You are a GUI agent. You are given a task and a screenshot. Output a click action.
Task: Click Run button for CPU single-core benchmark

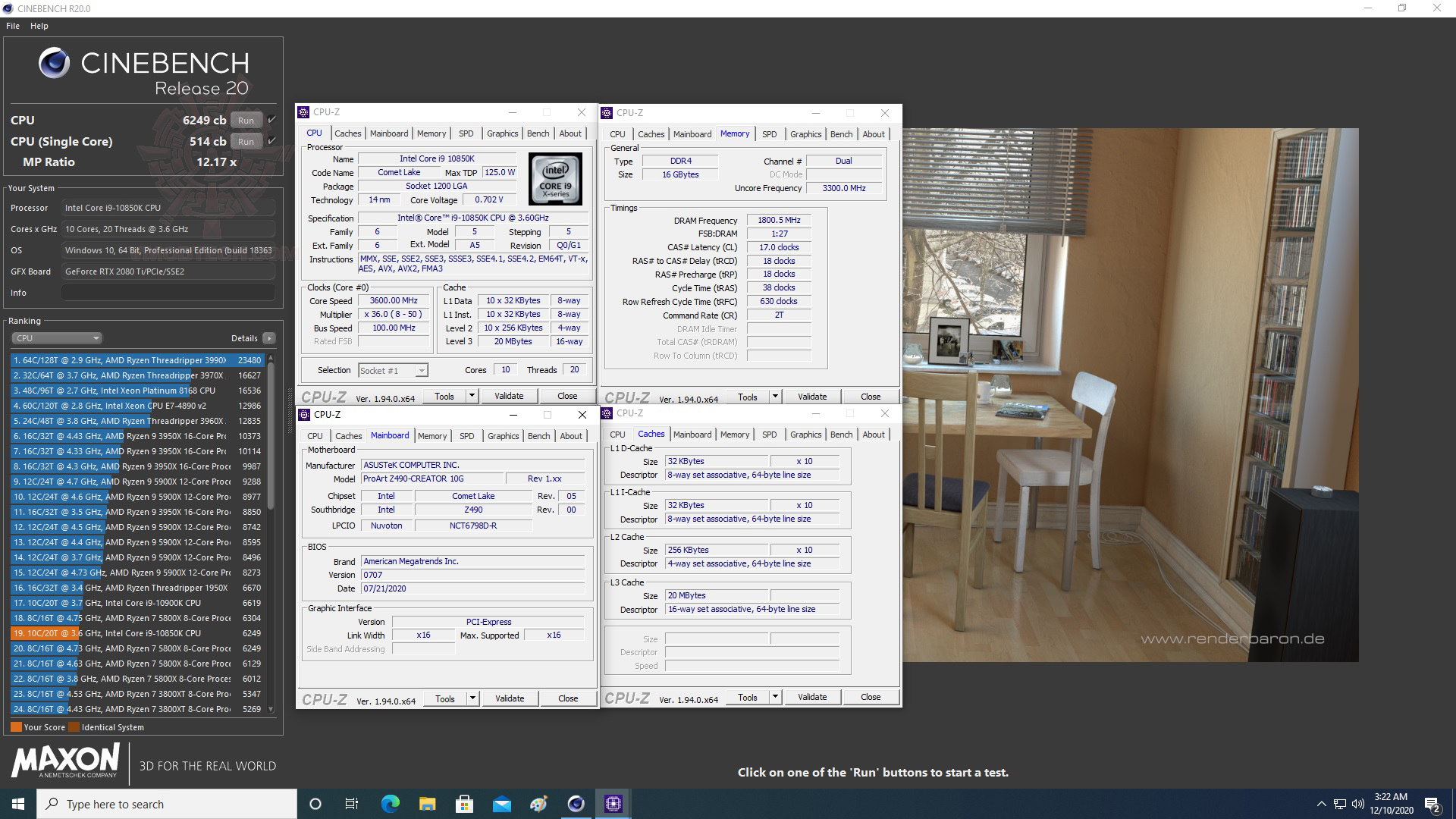(246, 141)
